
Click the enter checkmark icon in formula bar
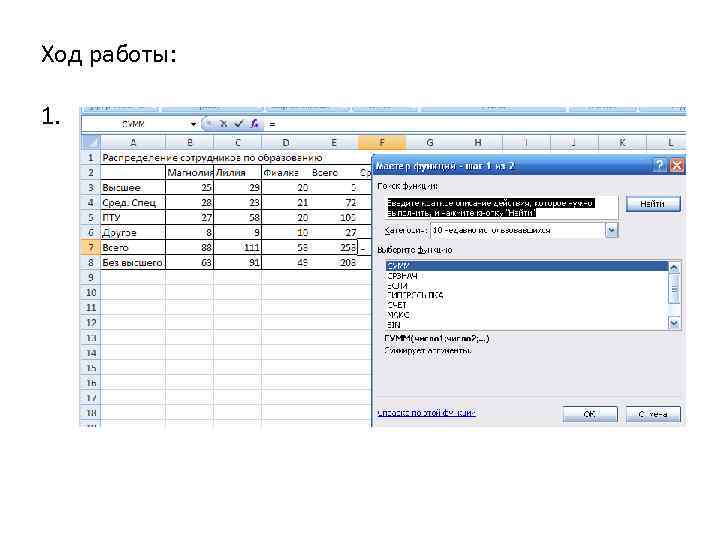[x=239, y=124]
